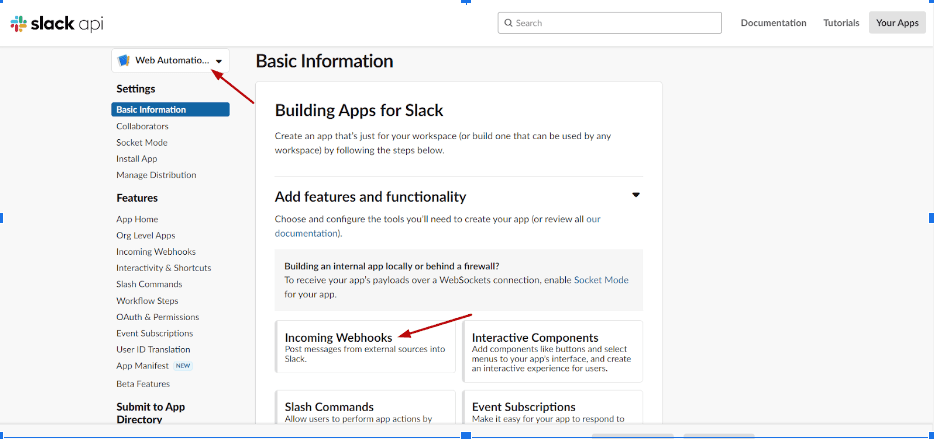Open the Event Subscriptions feature card

552,407
